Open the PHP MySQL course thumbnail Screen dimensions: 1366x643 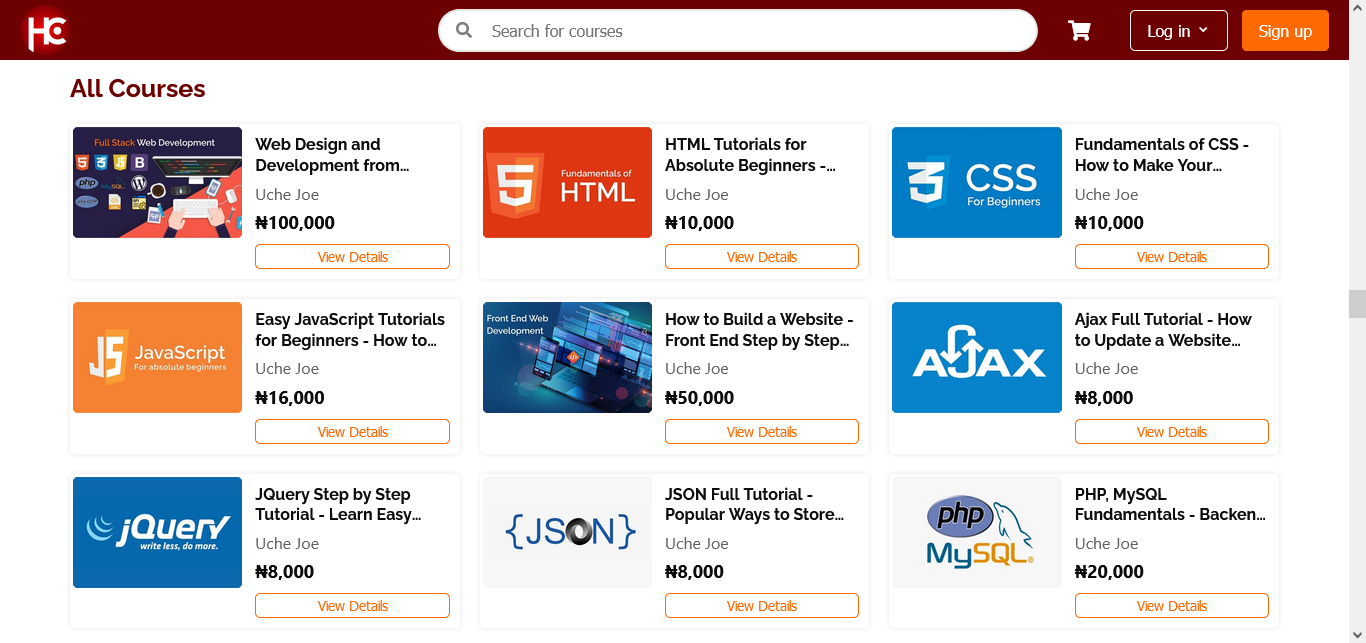click(x=976, y=532)
